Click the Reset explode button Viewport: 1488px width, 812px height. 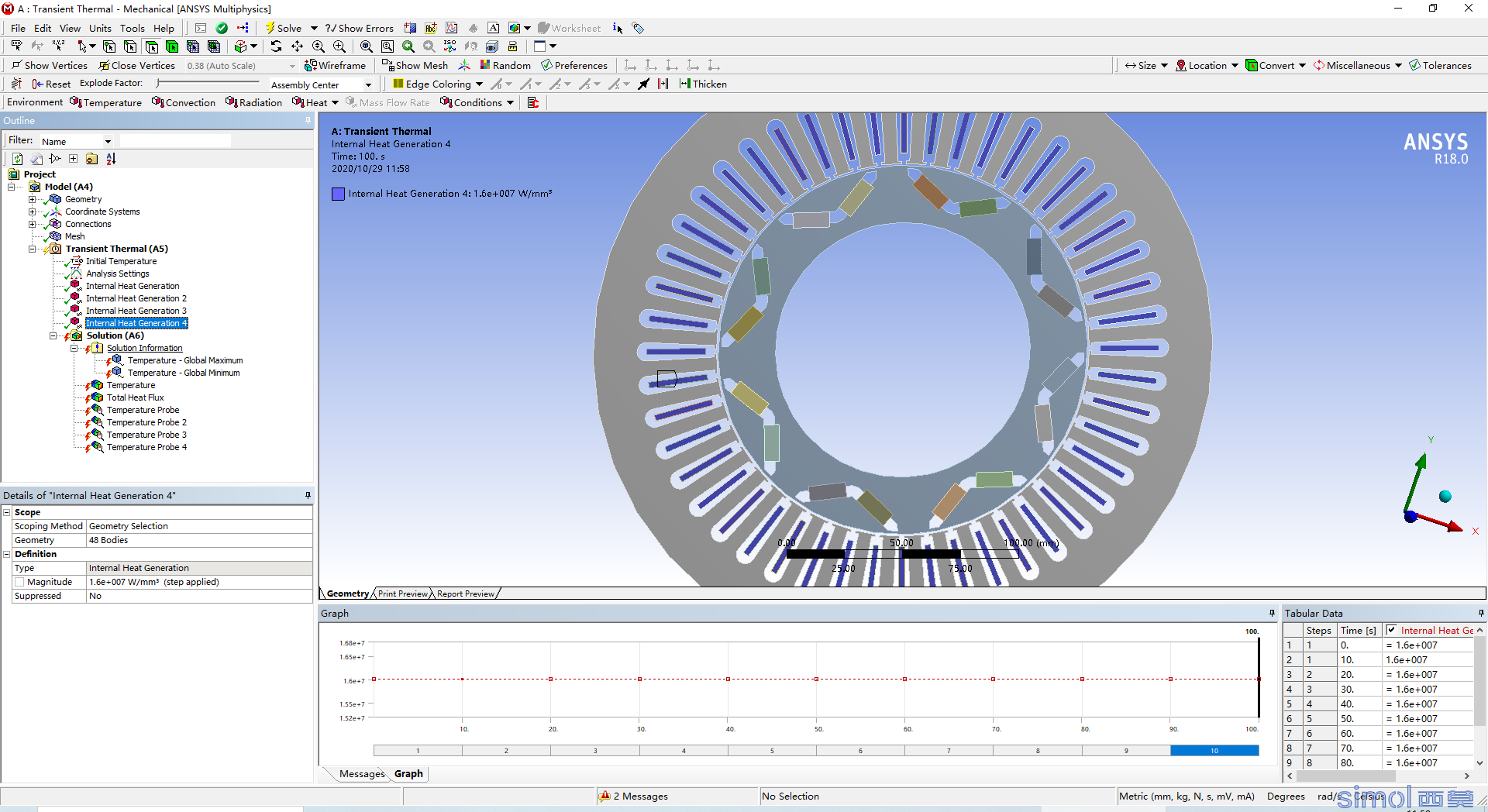pyautogui.click(x=51, y=84)
